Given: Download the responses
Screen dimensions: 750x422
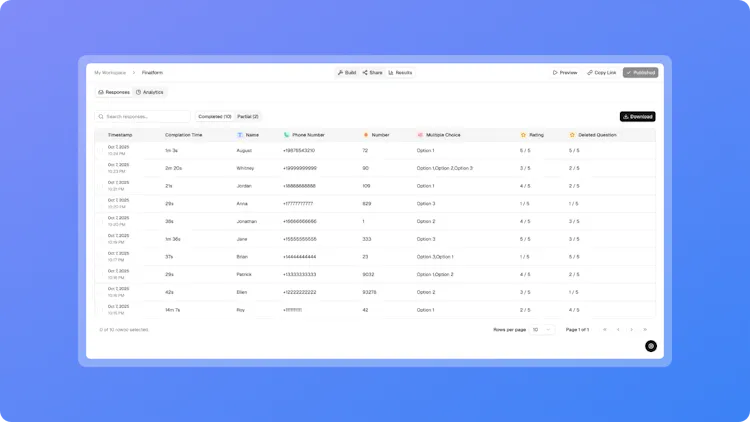Looking at the screenshot, I should (638, 117).
